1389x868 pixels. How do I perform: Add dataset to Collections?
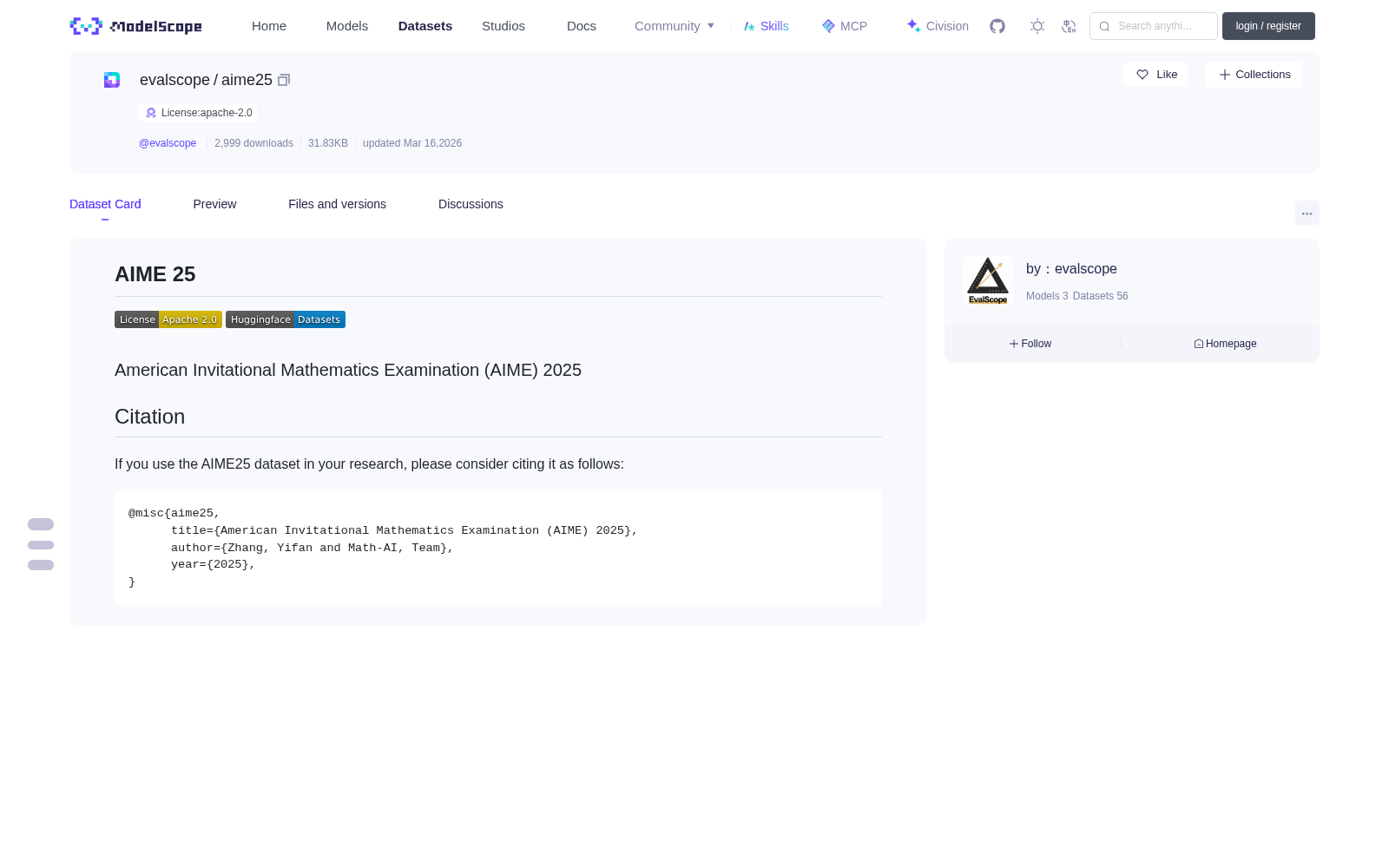(x=1254, y=75)
